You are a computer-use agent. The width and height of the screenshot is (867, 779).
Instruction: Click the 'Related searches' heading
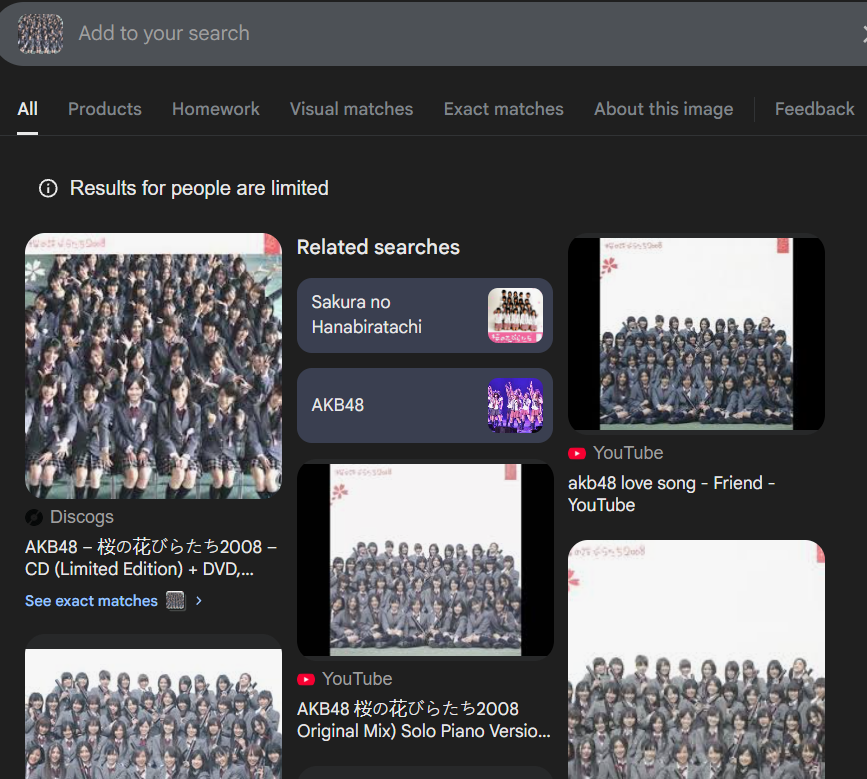click(x=378, y=247)
